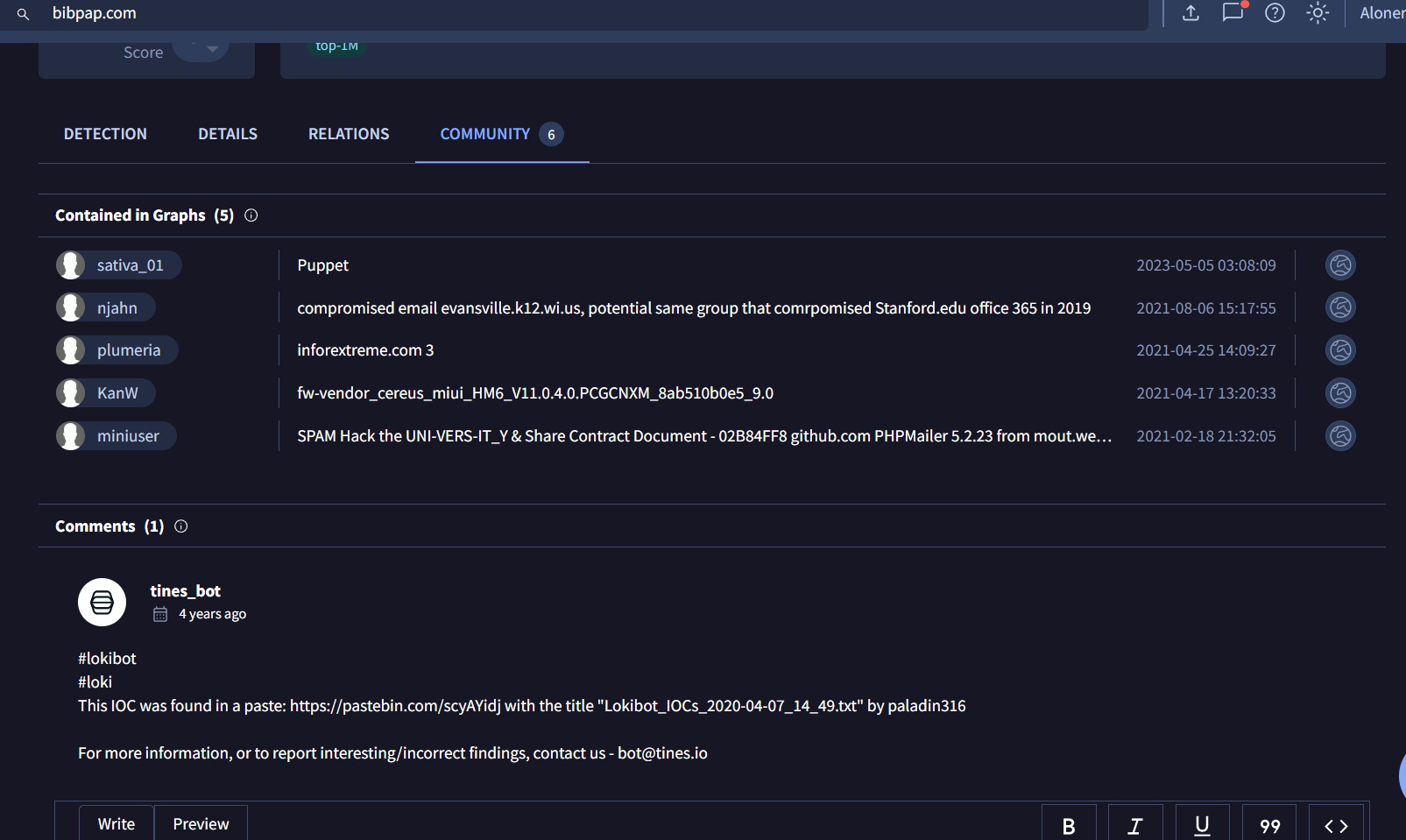This screenshot has width=1406, height=840.
Task: Open the notifications chat icon
Action: point(1233,13)
